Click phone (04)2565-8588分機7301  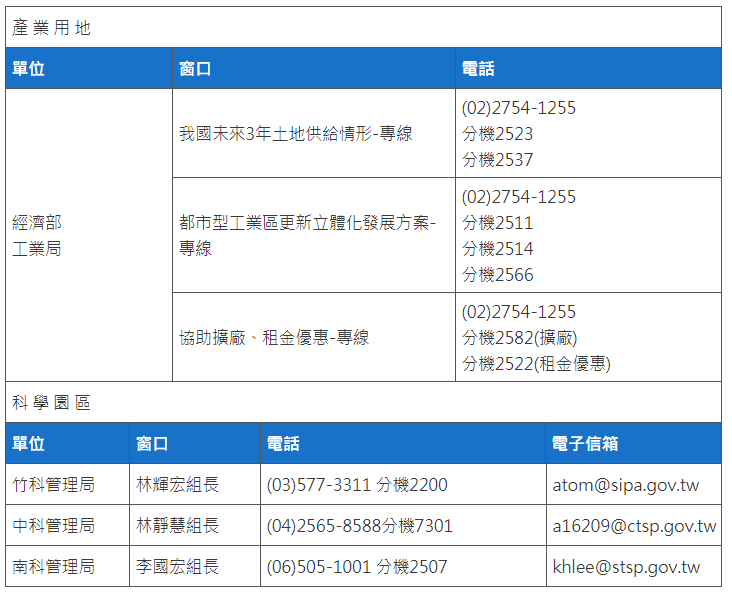pos(359,526)
